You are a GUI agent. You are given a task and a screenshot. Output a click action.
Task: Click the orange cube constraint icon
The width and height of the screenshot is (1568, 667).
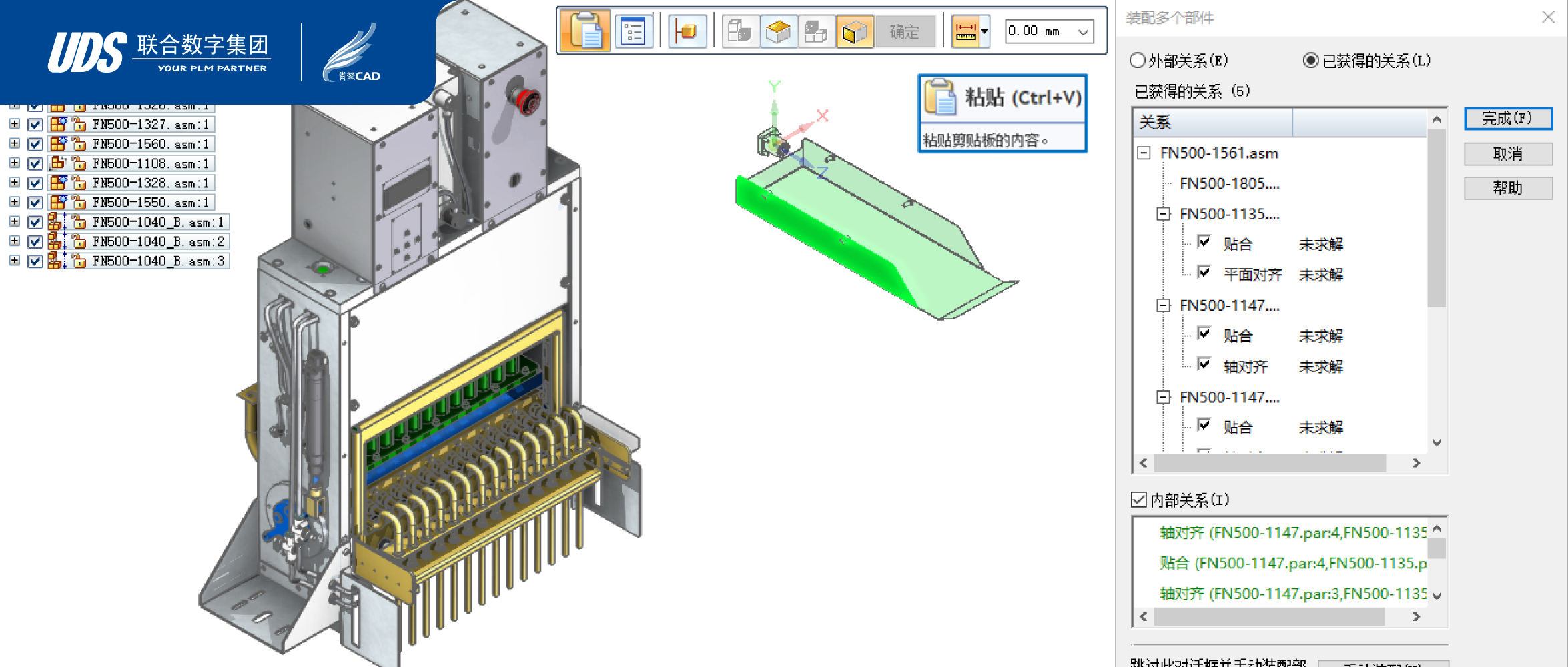pos(686,31)
